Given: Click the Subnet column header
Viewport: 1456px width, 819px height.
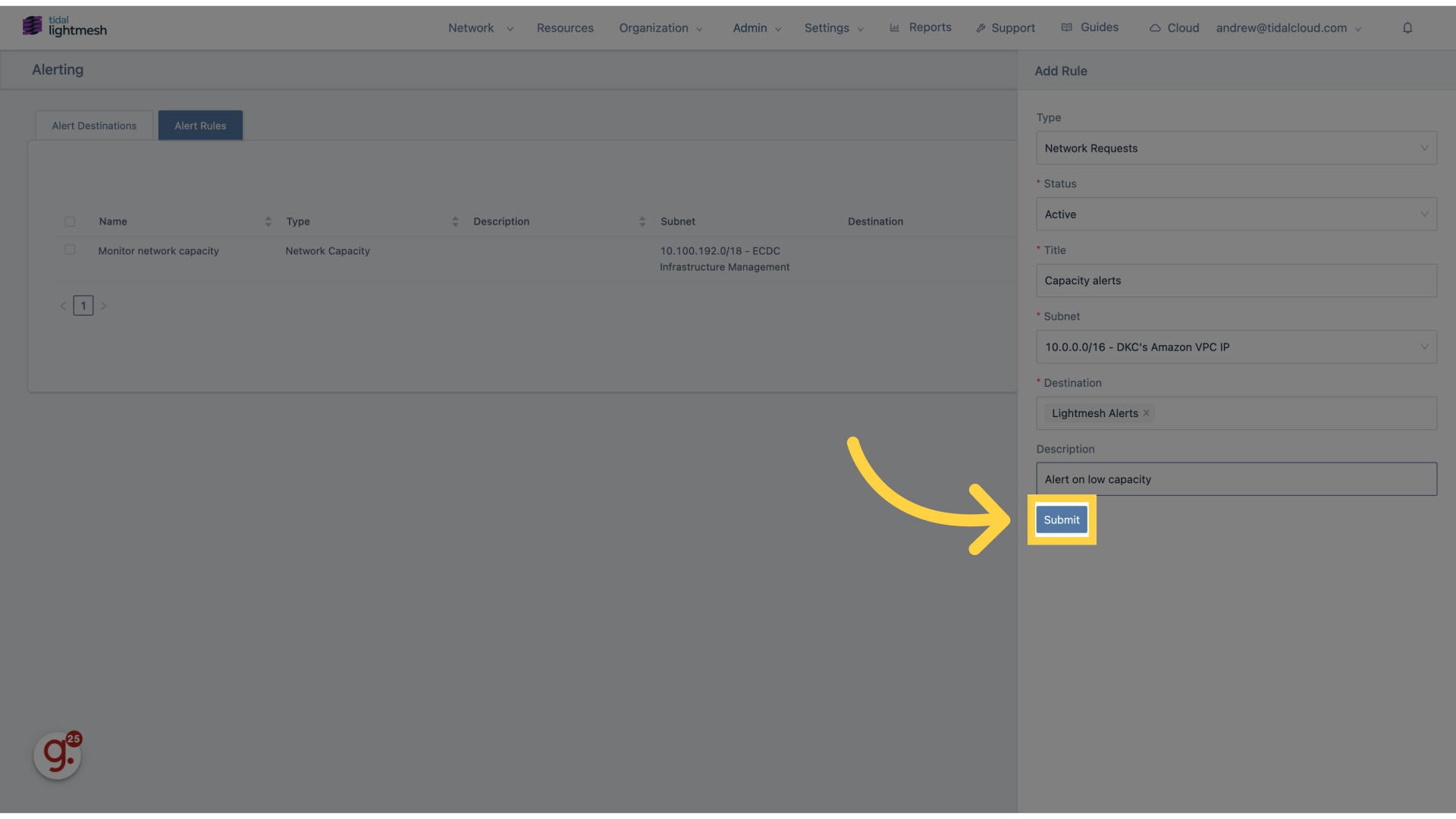Looking at the screenshot, I should click(x=678, y=221).
